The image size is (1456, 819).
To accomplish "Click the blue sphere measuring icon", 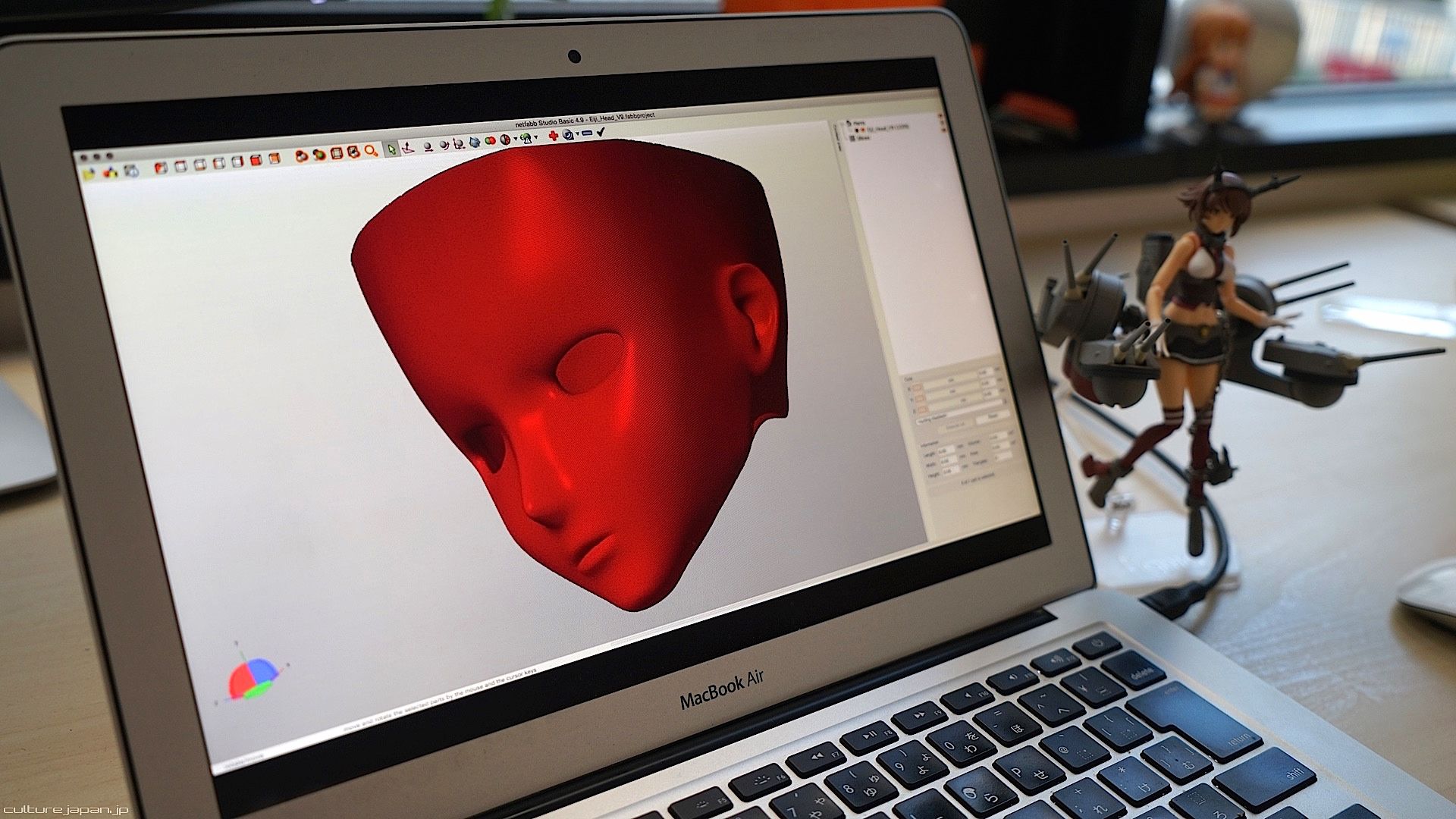I will [568, 135].
